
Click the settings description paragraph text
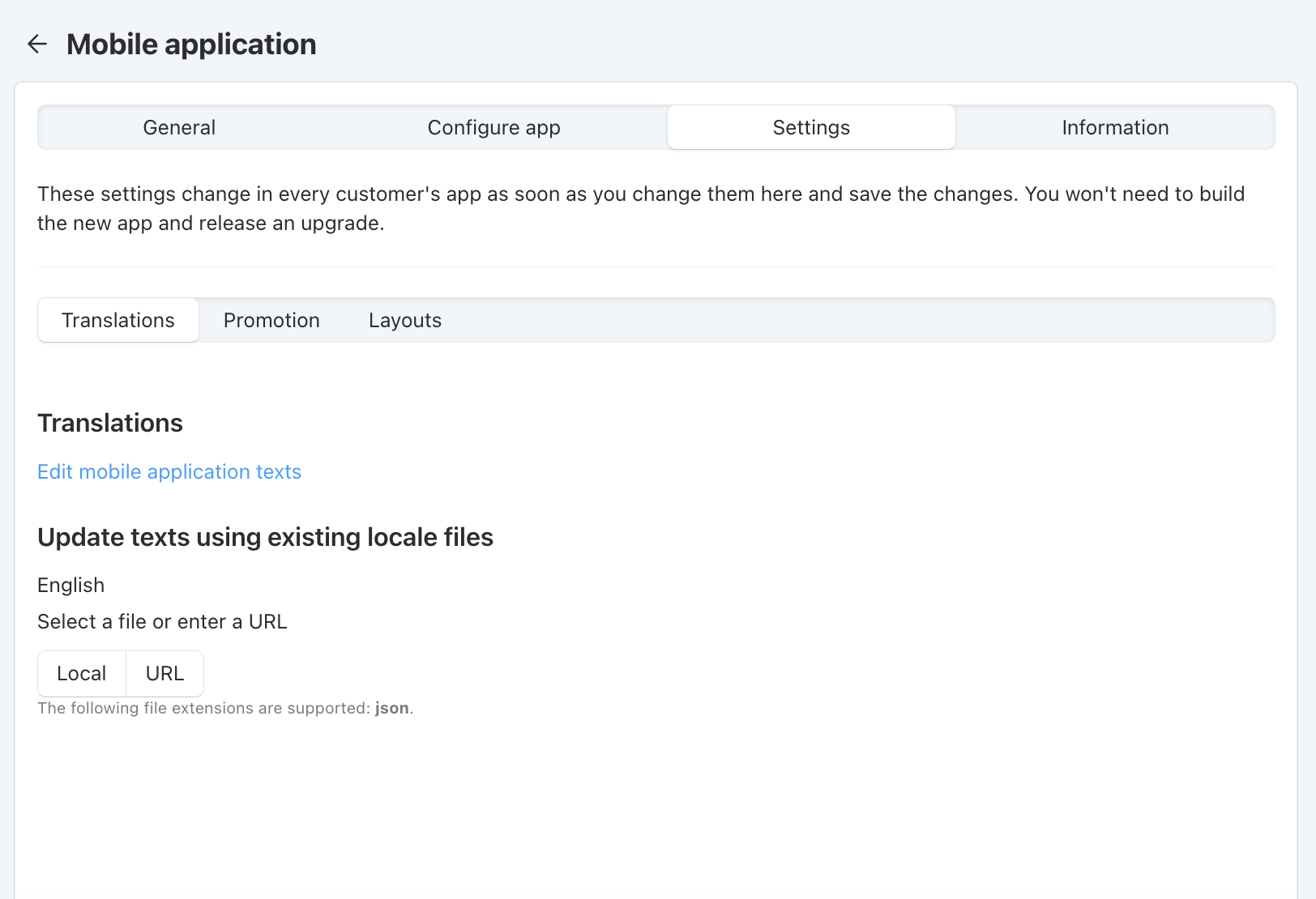point(641,208)
